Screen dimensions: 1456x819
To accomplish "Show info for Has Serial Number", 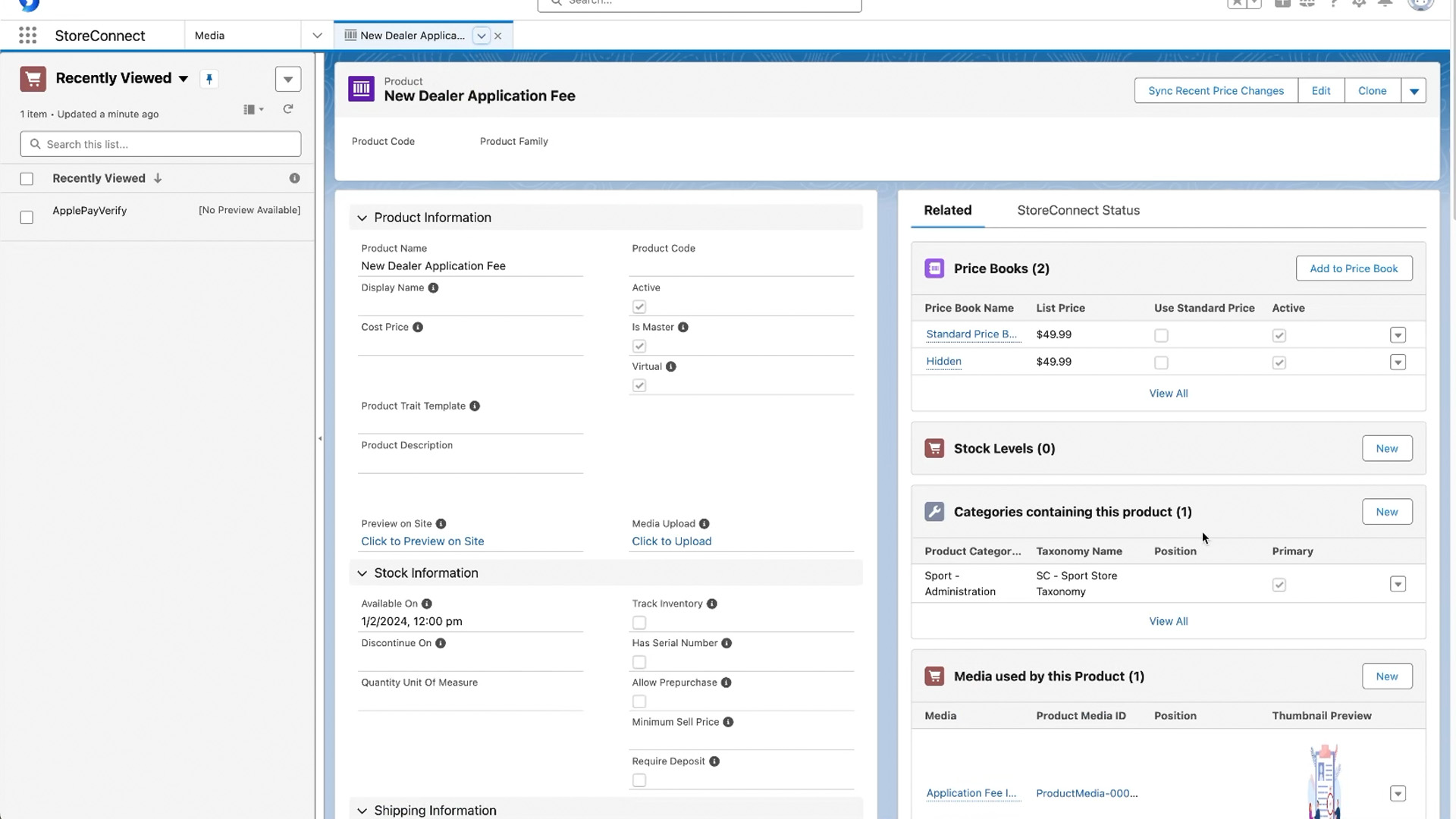I will [x=726, y=644].
